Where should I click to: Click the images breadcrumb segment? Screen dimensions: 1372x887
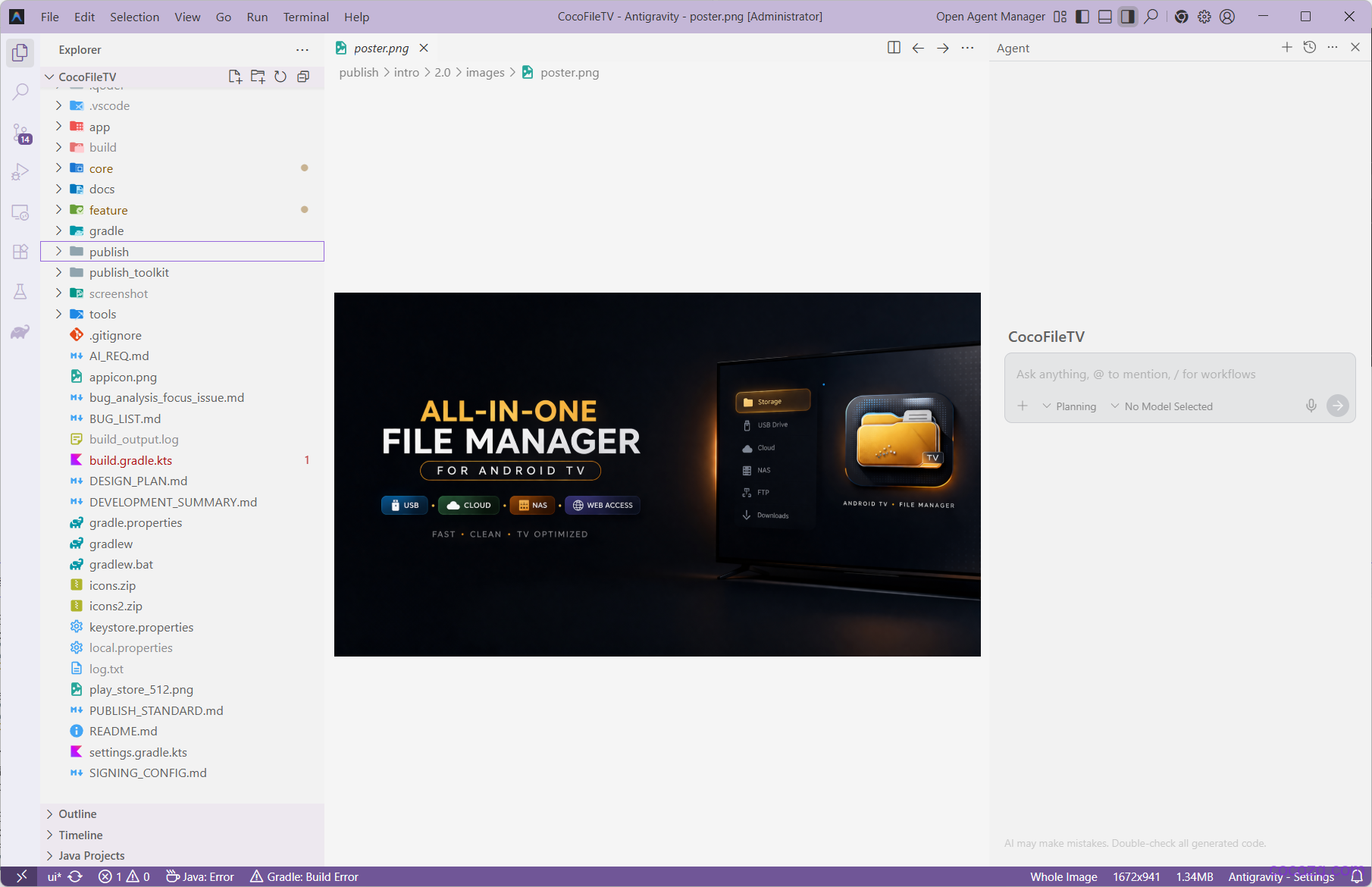click(485, 72)
